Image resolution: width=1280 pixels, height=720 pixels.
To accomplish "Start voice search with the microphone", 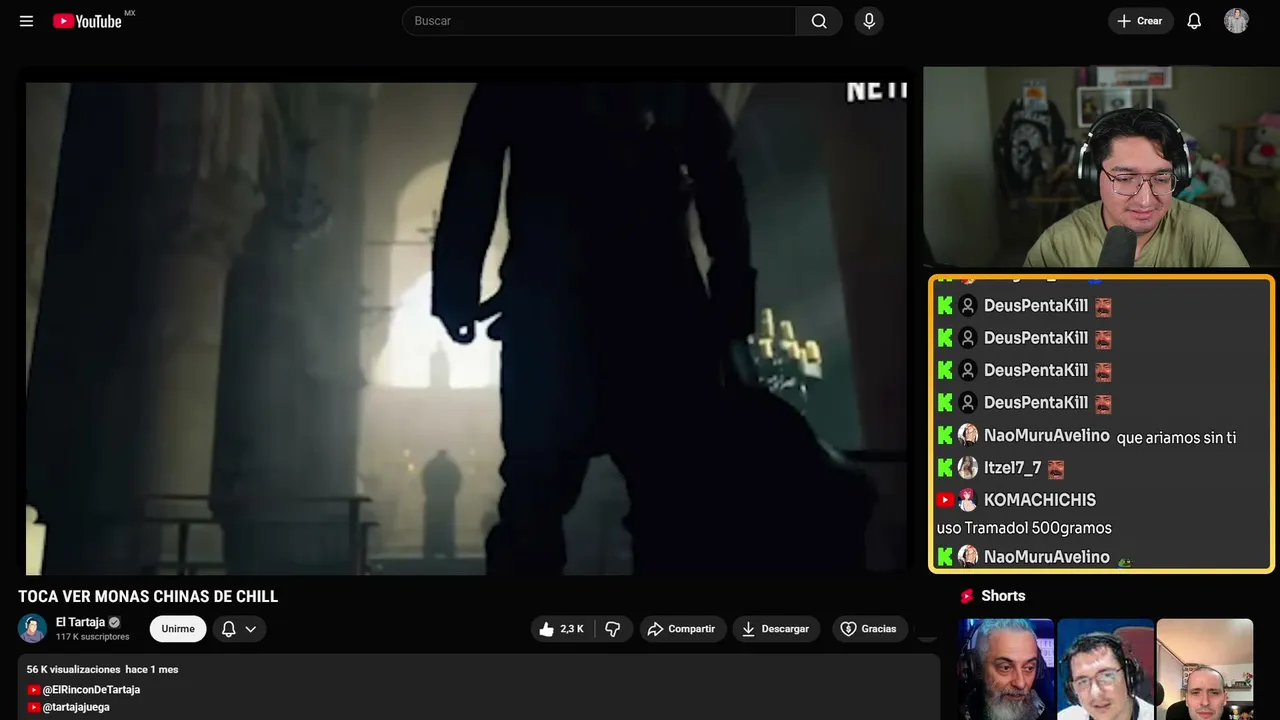I will coord(869,21).
